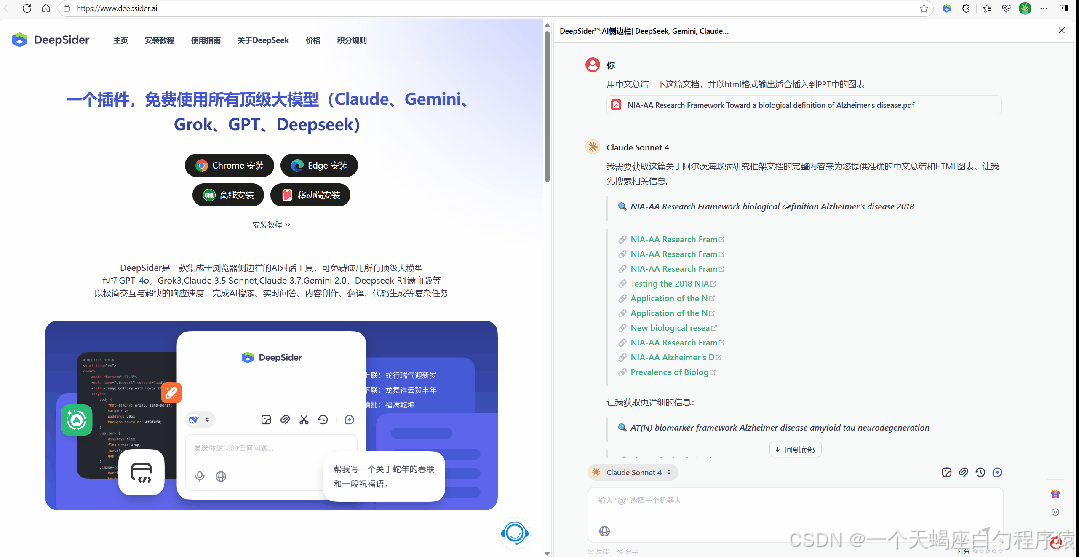
Task: Start a new chat with the blue plus icon
Action: click(998, 472)
